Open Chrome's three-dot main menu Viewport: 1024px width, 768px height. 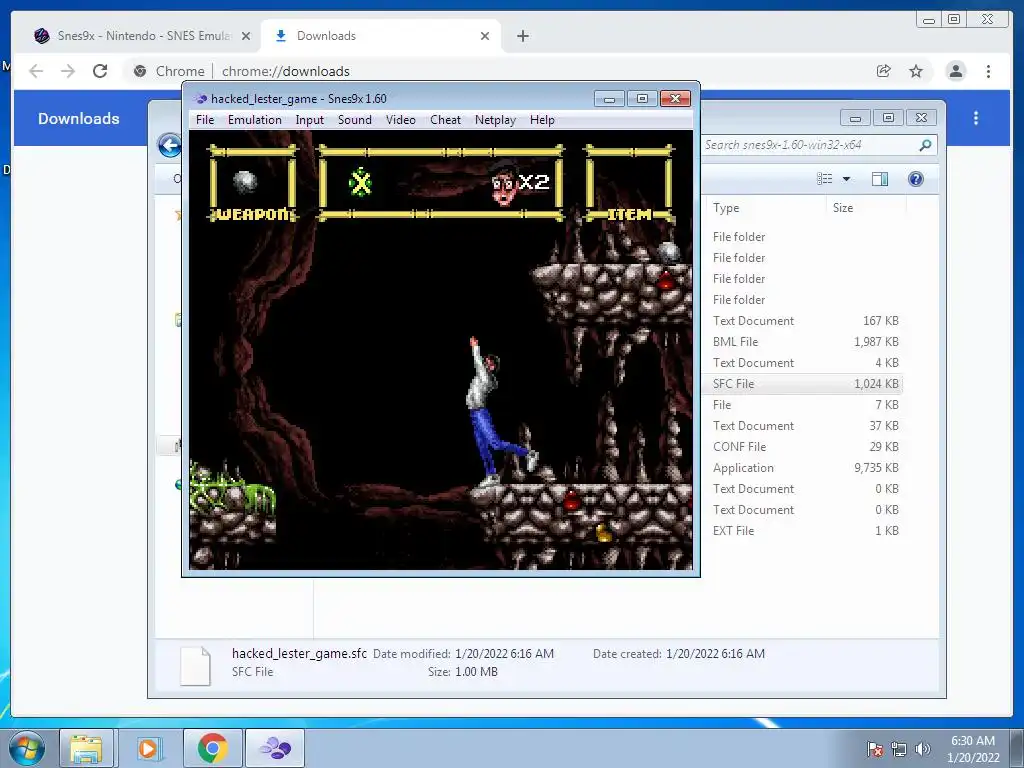point(989,71)
